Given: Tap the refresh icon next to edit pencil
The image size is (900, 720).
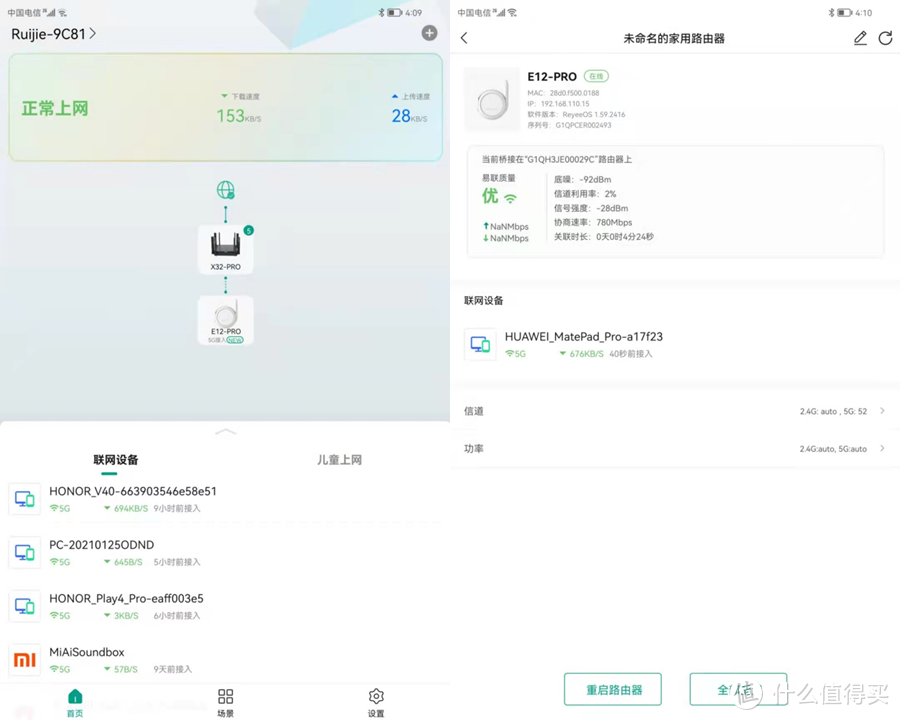Looking at the screenshot, I should tap(886, 38).
